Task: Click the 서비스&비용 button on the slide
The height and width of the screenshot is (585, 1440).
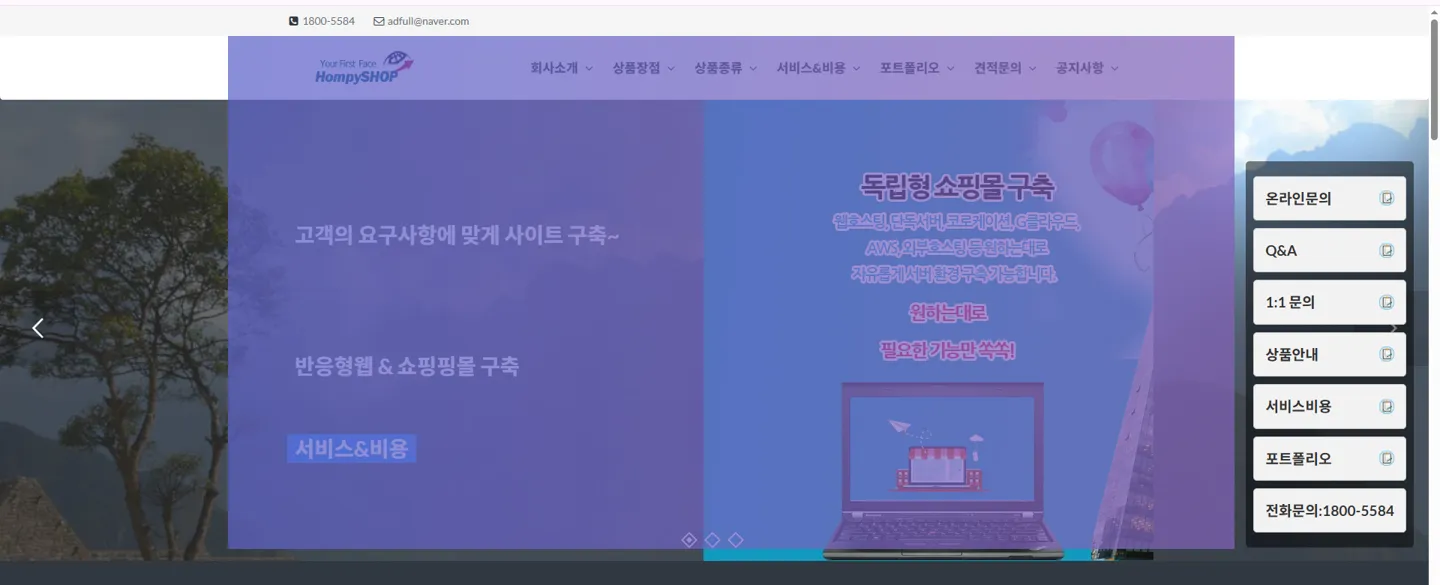Action: coord(351,449)
